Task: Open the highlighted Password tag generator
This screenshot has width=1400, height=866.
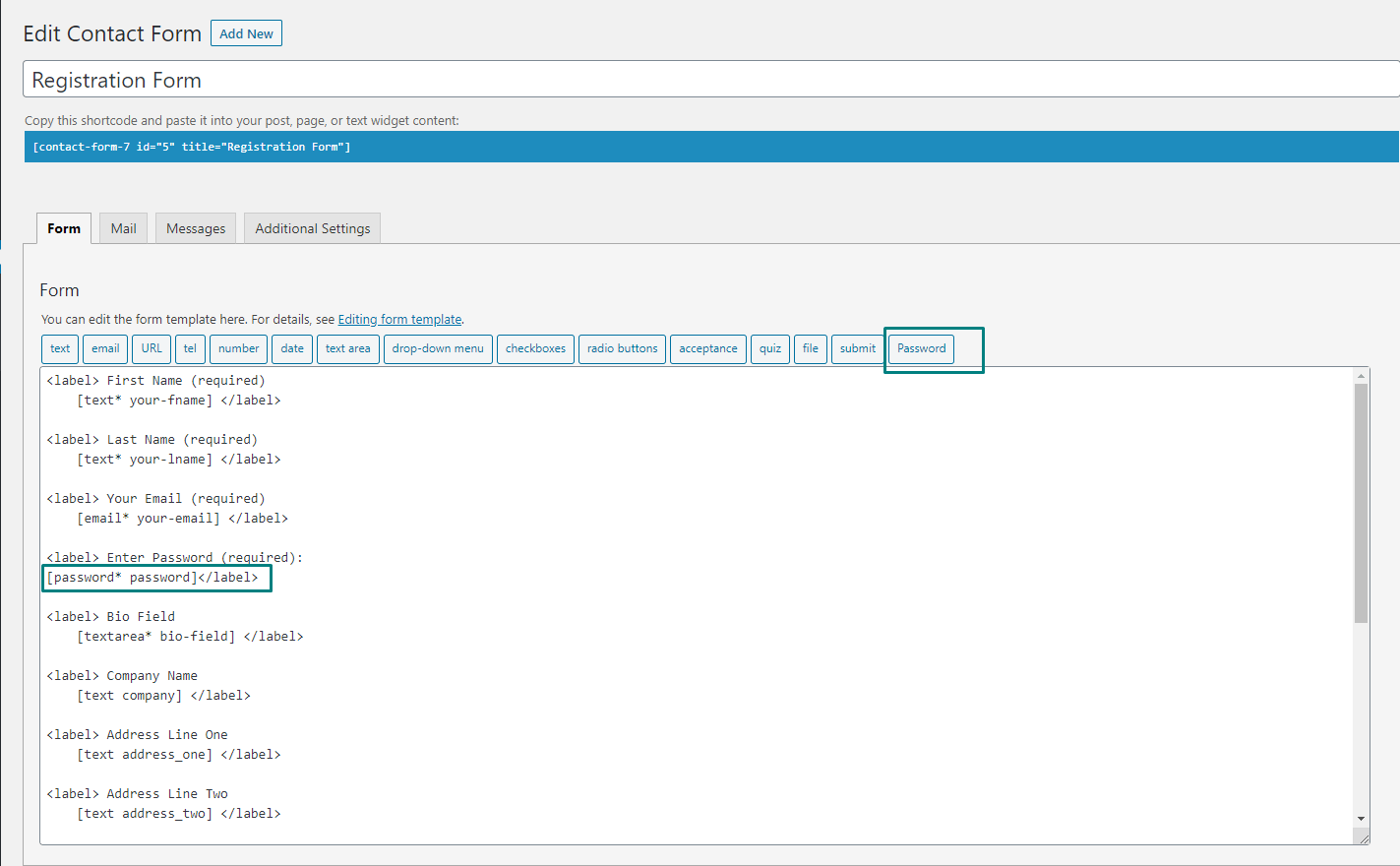Action: (920, 348)
